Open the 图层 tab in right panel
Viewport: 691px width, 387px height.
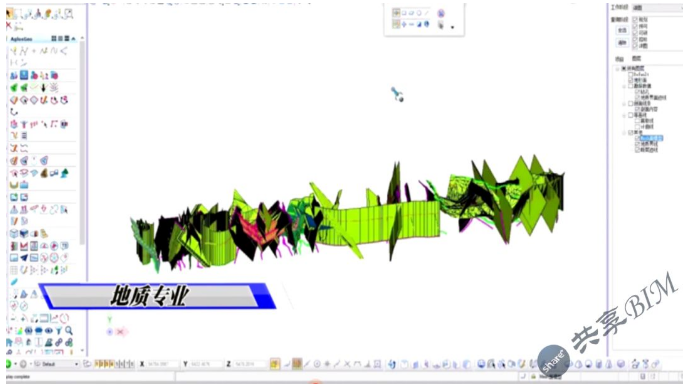coord(636,59)
